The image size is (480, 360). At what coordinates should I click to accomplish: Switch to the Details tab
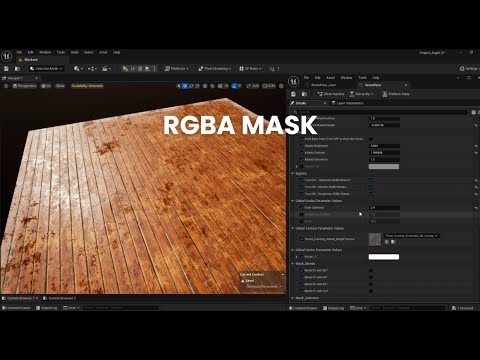(300, 103)
